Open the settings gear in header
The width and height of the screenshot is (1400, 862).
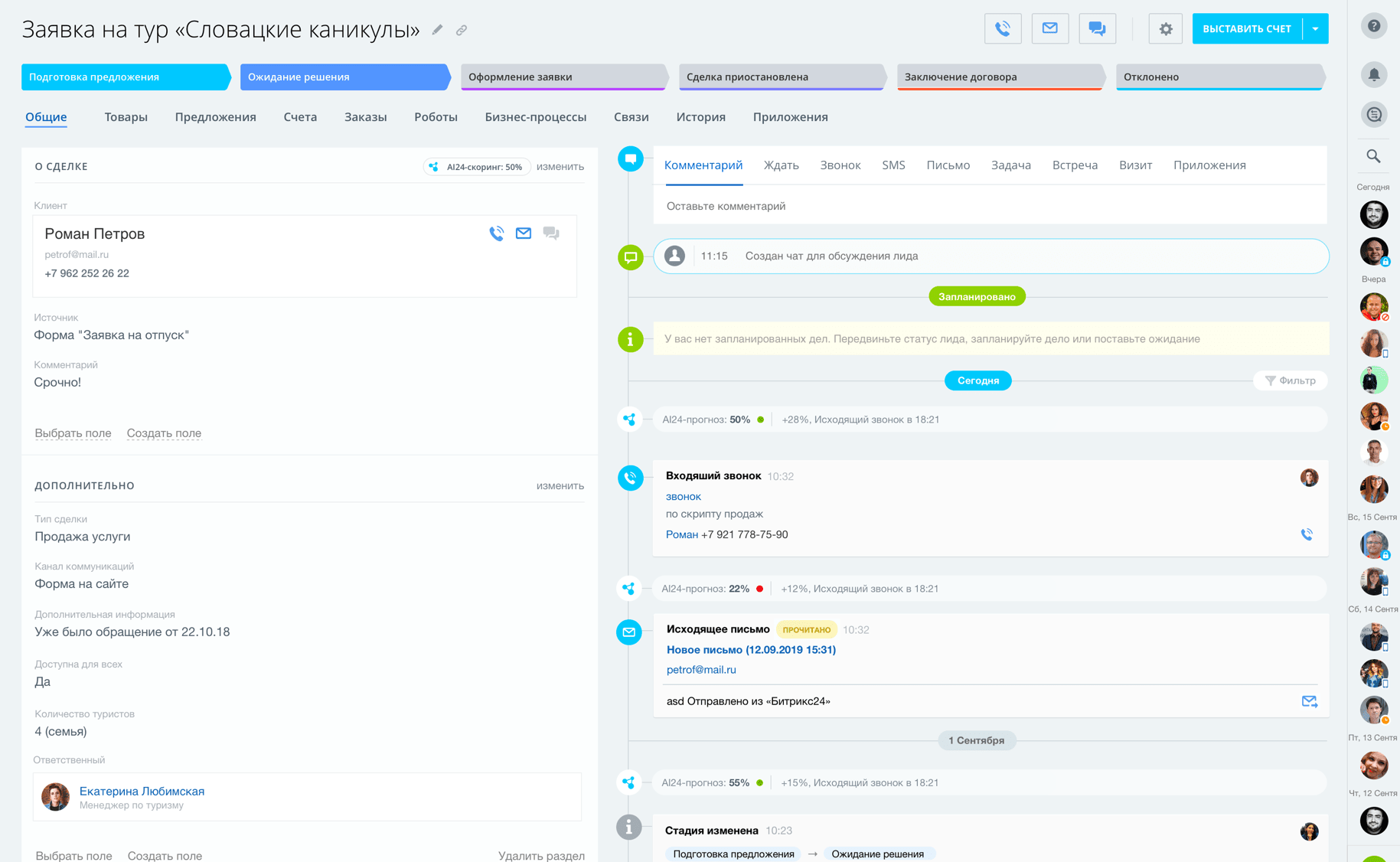pyautogui.click(x=1165, y=29)
